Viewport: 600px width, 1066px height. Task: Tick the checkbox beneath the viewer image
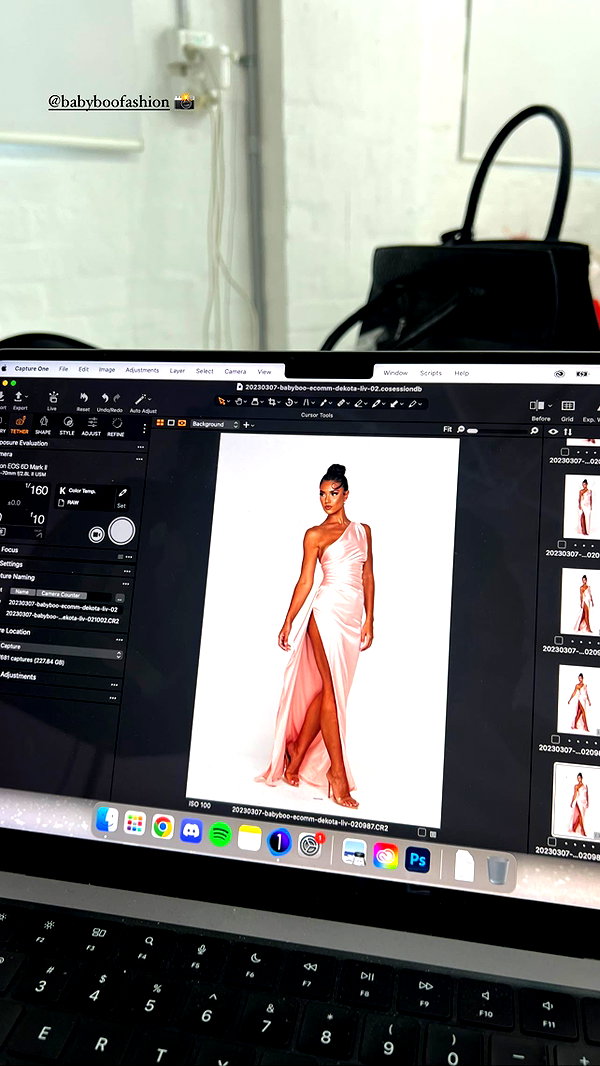coord(421,832)
